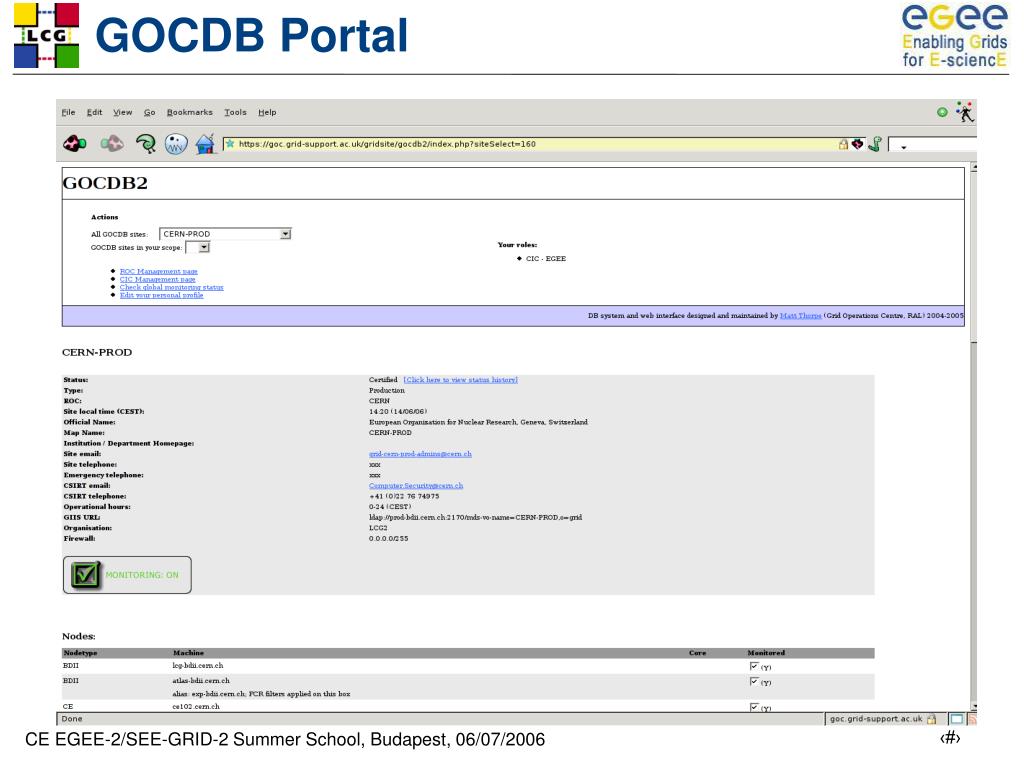Open the Edit menu

click(94, 112)
